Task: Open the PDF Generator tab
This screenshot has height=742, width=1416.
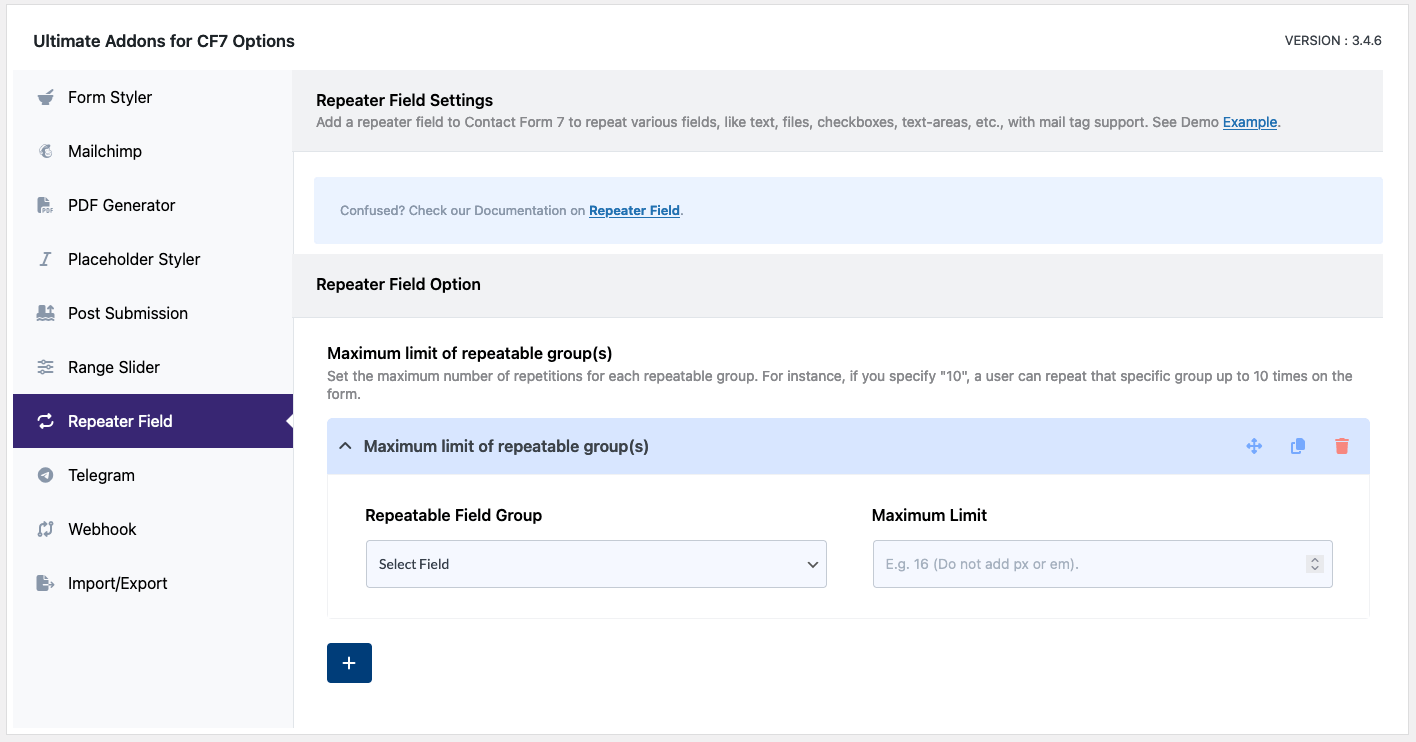Action: (153, 205)
